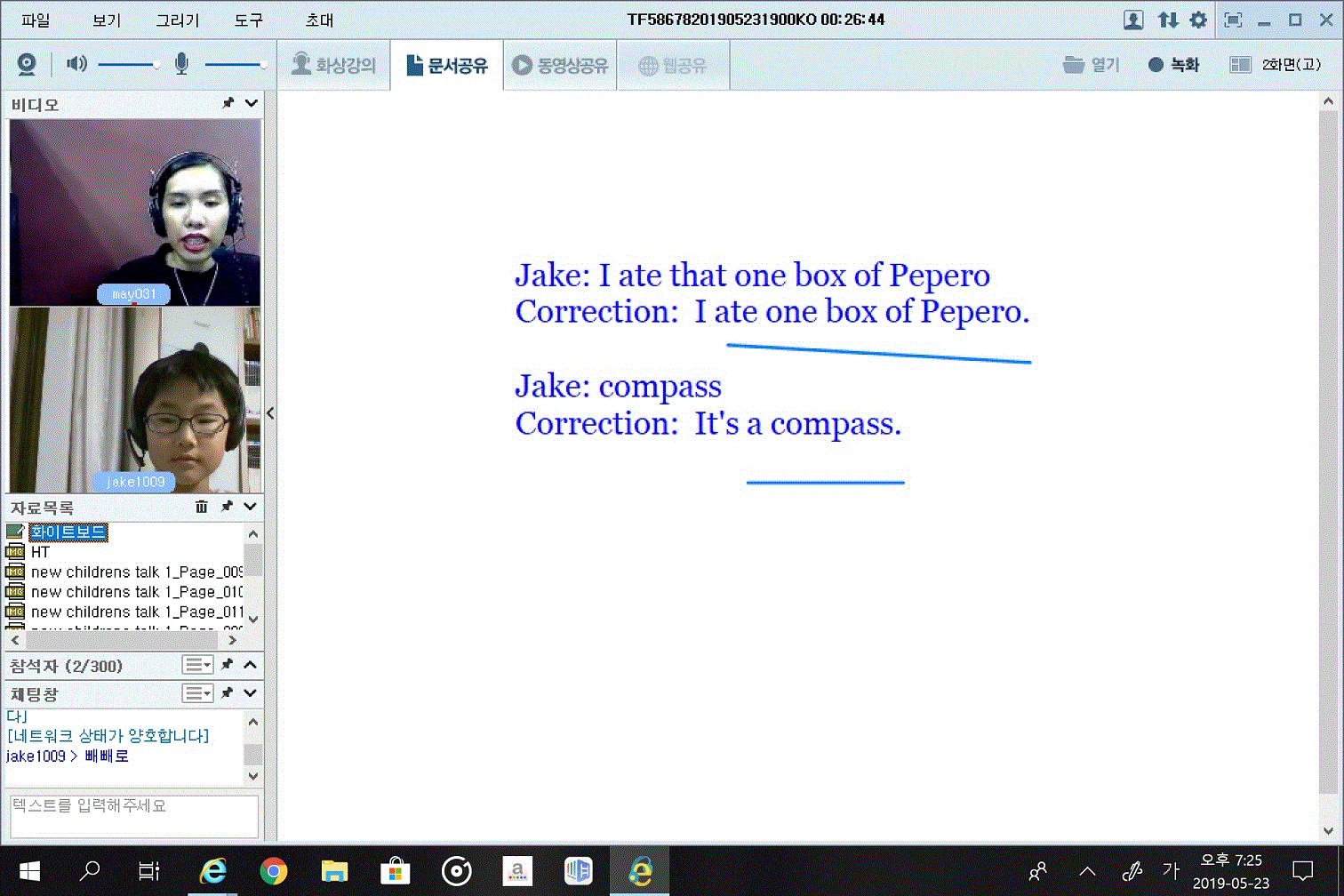The width and height of the screenshot is (1344, 896).
Task: Switch to 동영상공유 tab
Action: pyautogui.click(x=561, y=65)
